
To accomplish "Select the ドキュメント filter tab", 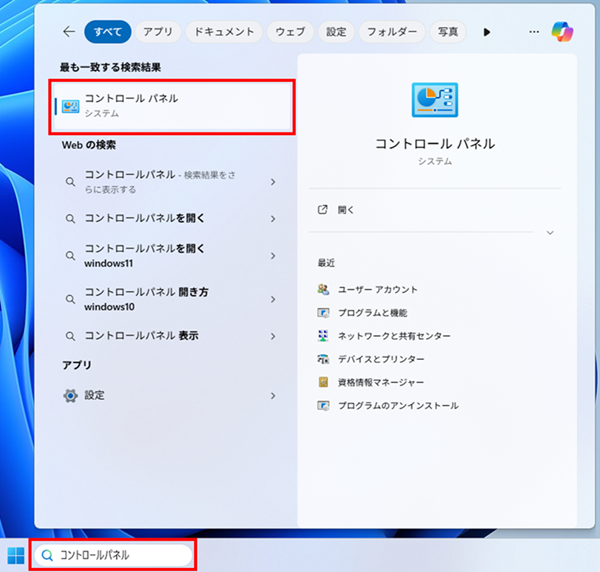I will (x=225, y=32).
